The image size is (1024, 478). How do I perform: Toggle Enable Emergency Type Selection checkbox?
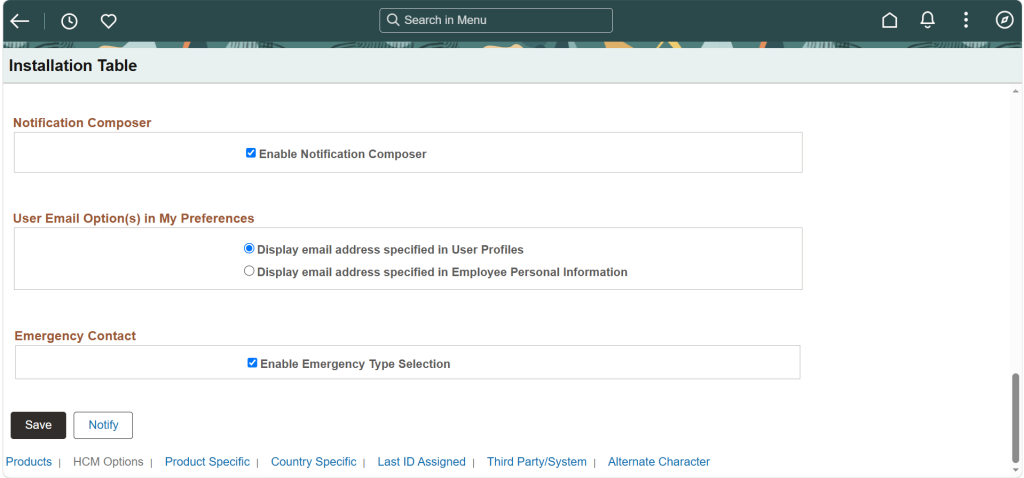252,363
